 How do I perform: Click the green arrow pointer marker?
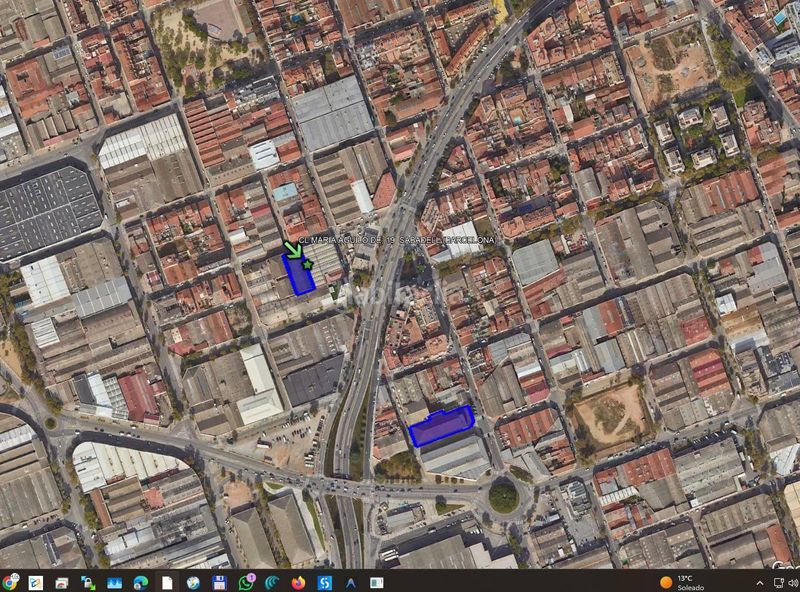pos(293,250)
